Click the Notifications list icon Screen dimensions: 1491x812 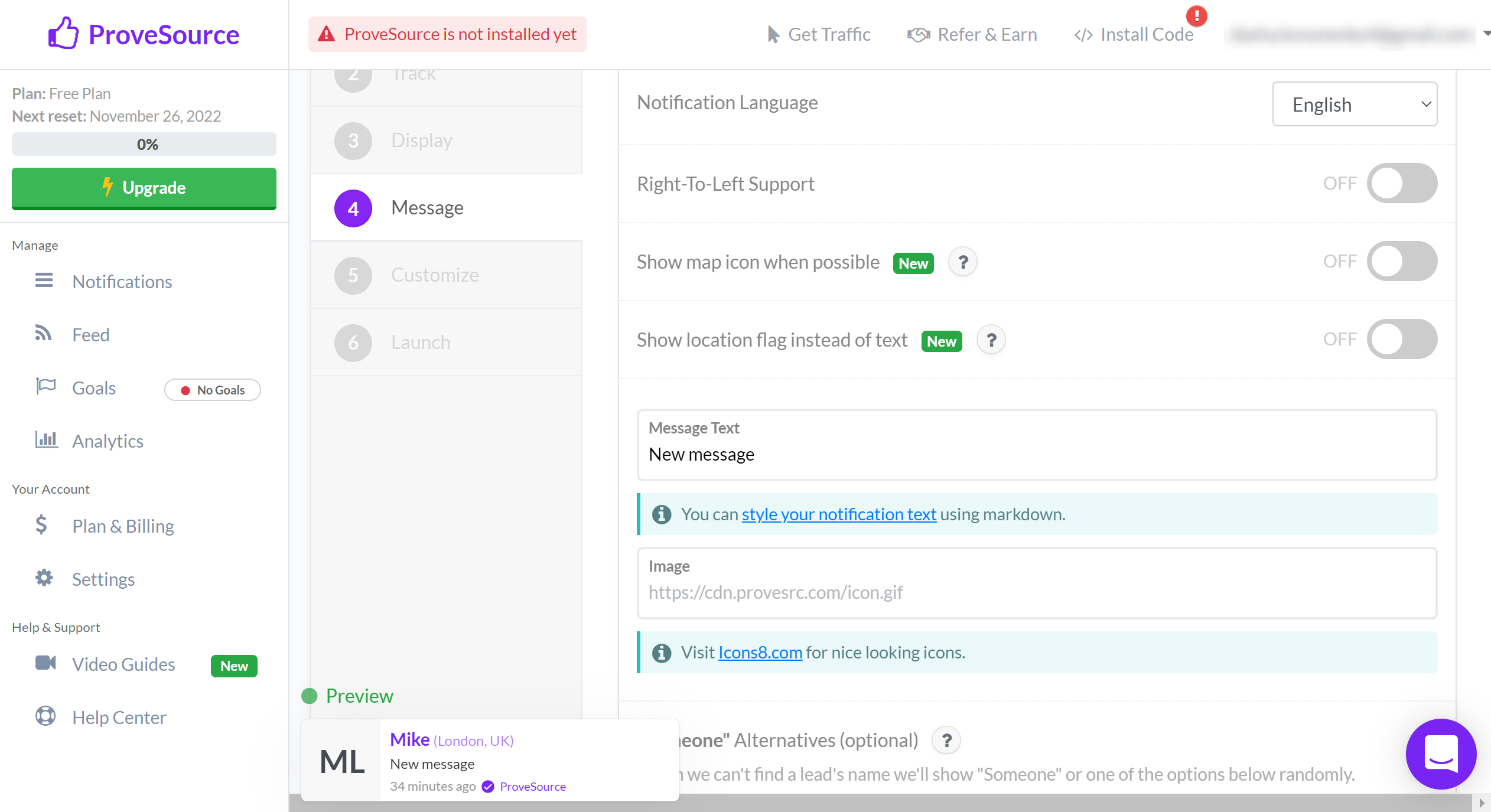44,280
